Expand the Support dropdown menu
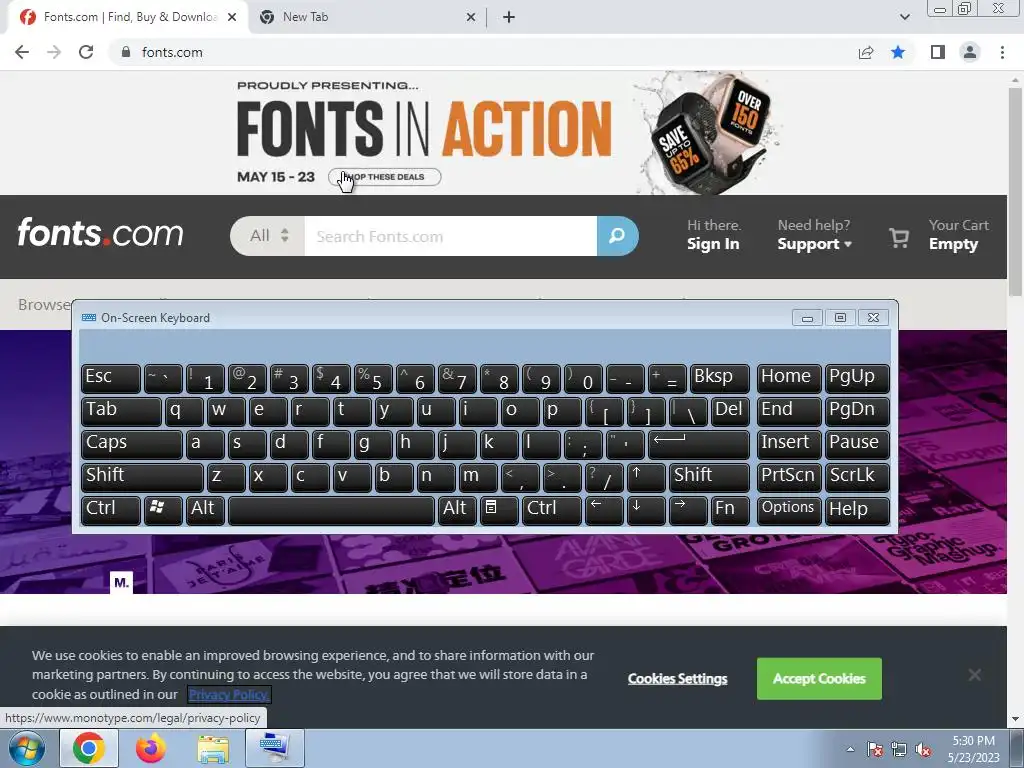Image resolution: width=1024 pixels, height=768 pixels. click(814, 244)
